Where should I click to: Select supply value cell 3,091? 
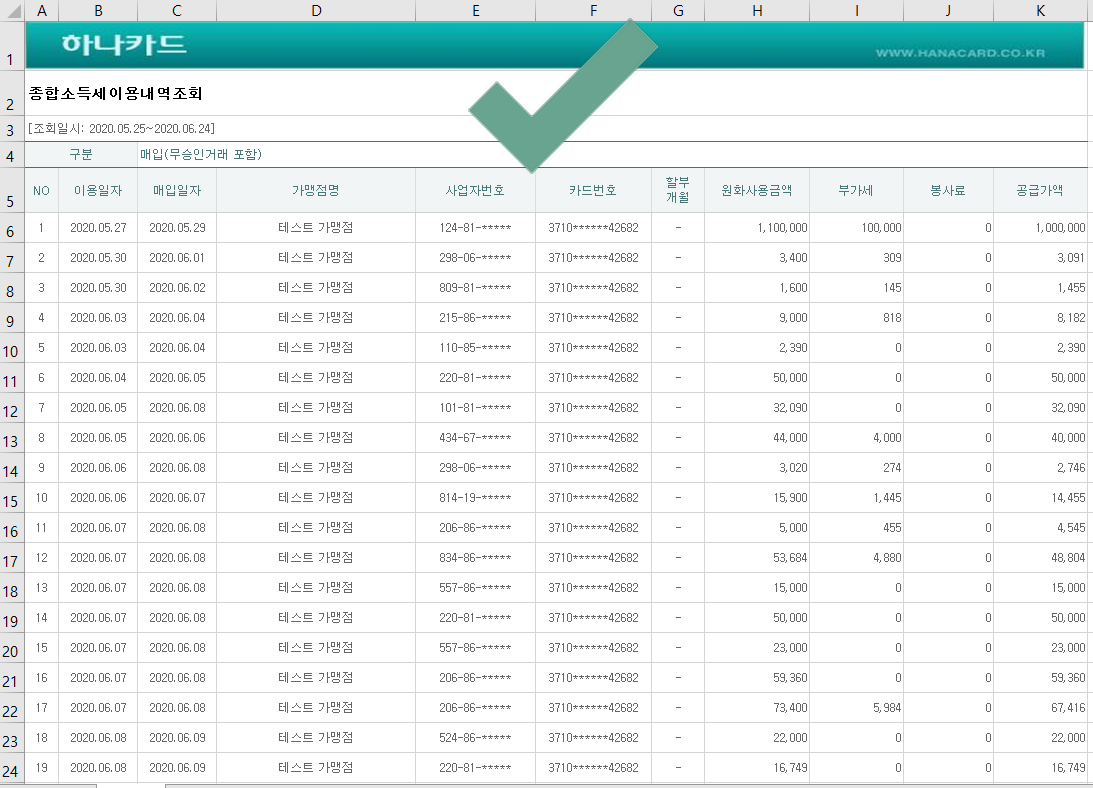[x=1040, y=258]
